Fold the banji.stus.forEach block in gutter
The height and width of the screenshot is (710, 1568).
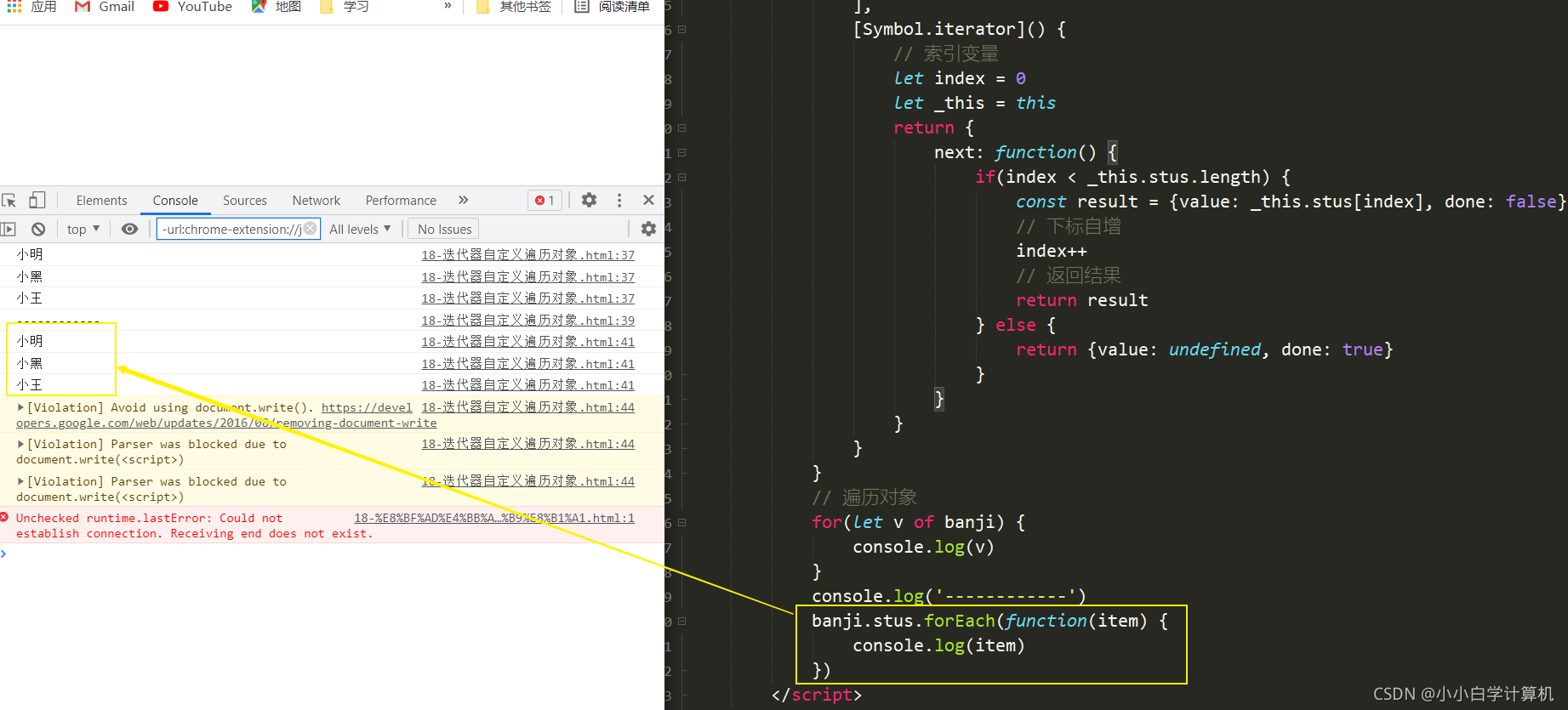[681, 622]
